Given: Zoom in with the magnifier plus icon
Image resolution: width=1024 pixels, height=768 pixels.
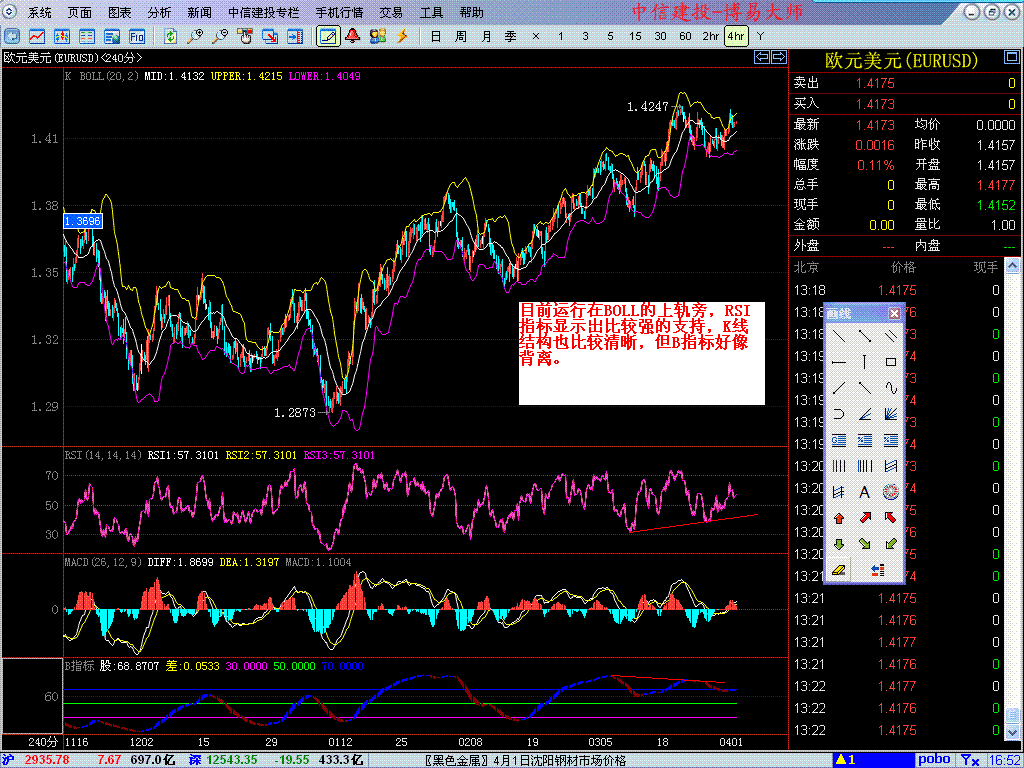Looking at the screenshot, I should point(195,36).
